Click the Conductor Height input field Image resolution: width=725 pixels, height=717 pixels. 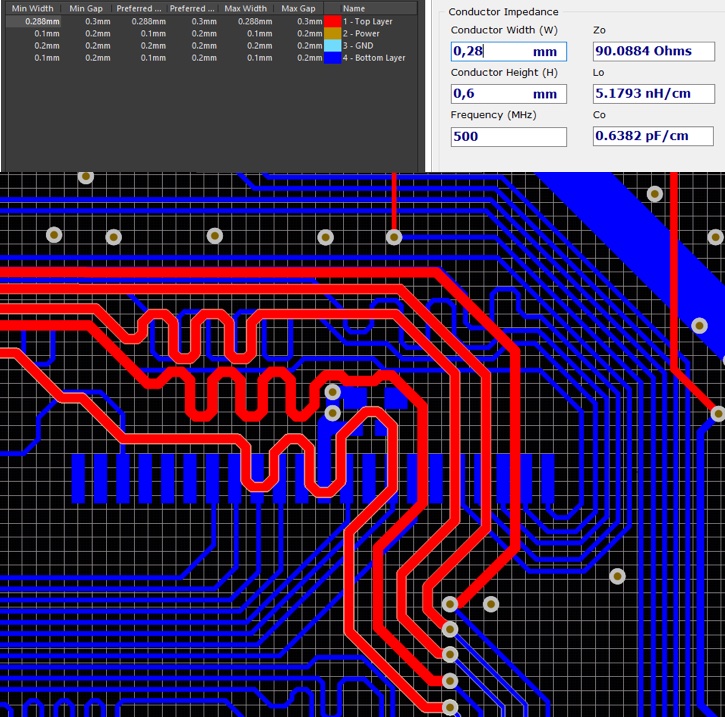point(508,94)
